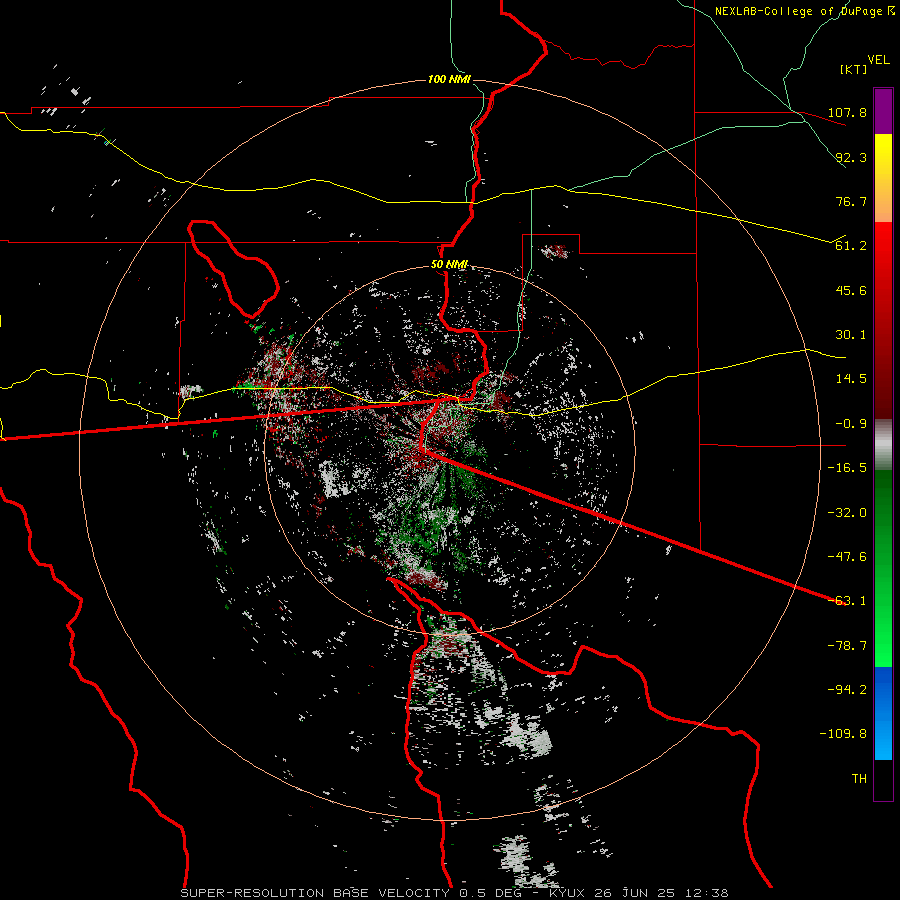The width and height of the screenshot is (900, 900).
Task: Click the yellow-orange segment of the color bar
Action: [x=883, y=178]
